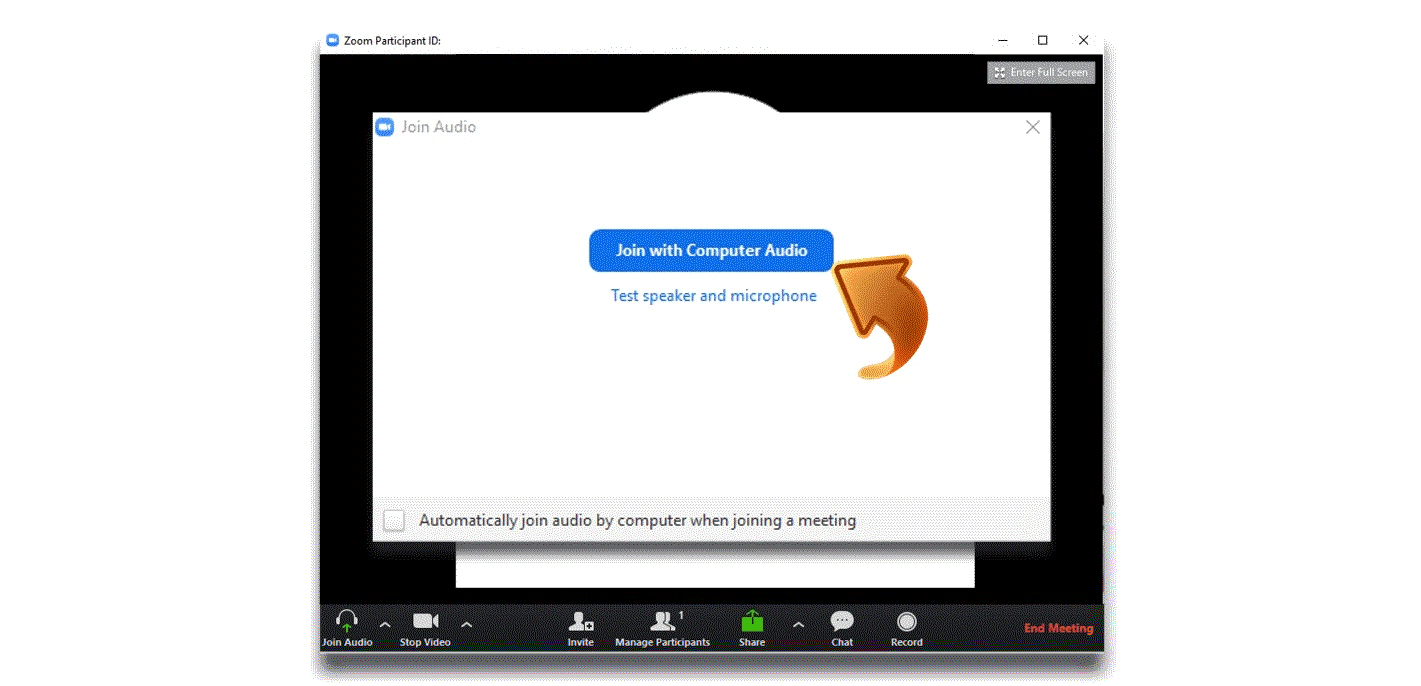Viewport: 1421px width, 686px height.
Task: Stop Video using the camera icon
Action: pyautogui.click(x=425, y=622)
